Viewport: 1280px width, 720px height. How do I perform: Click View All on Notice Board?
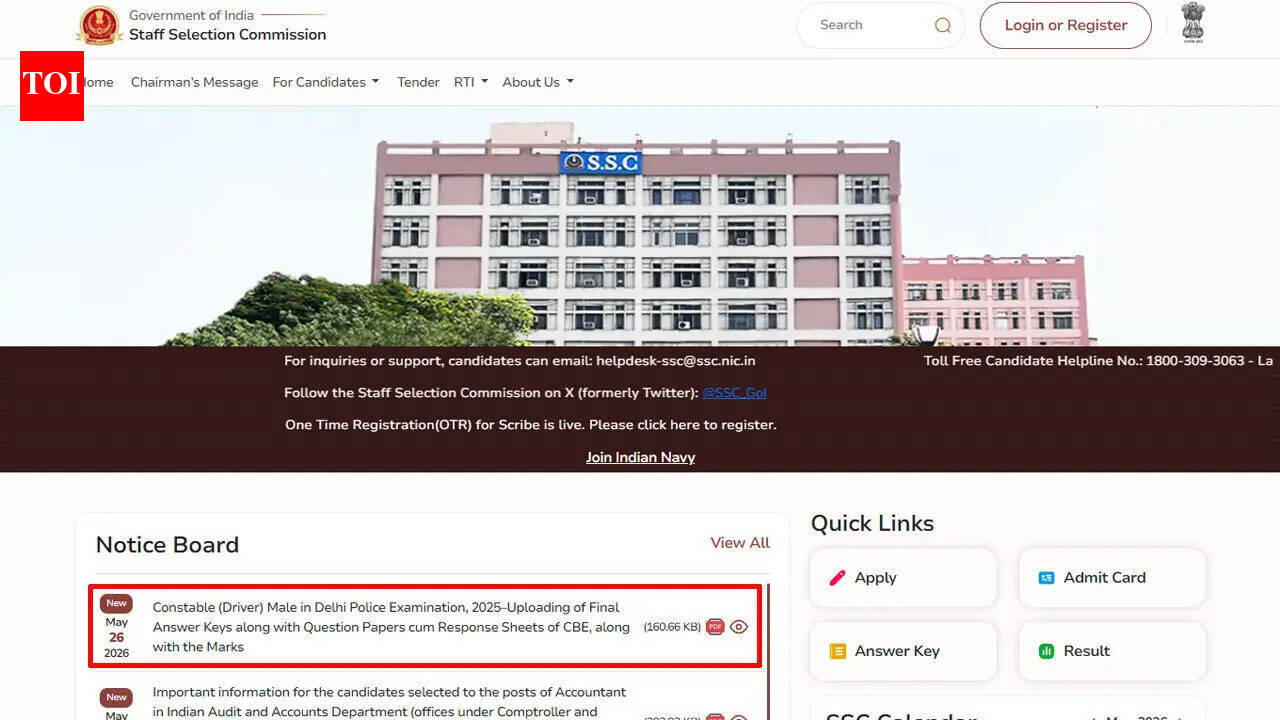[x=740, y=543]
